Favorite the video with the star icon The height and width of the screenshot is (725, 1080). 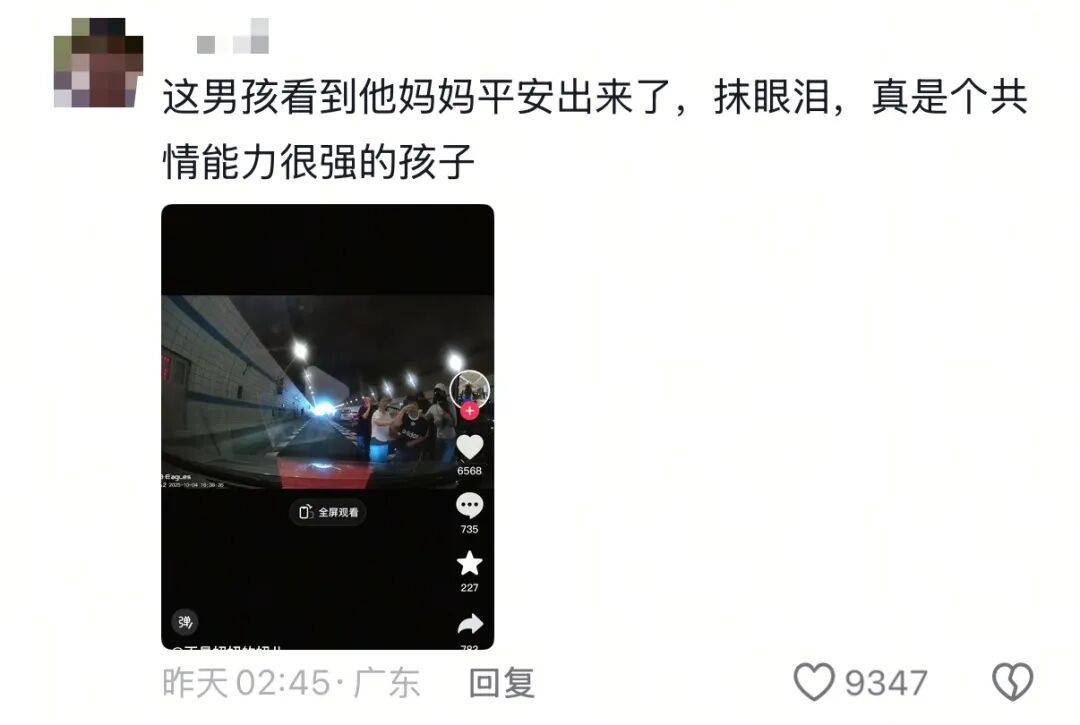click(470, 564)
